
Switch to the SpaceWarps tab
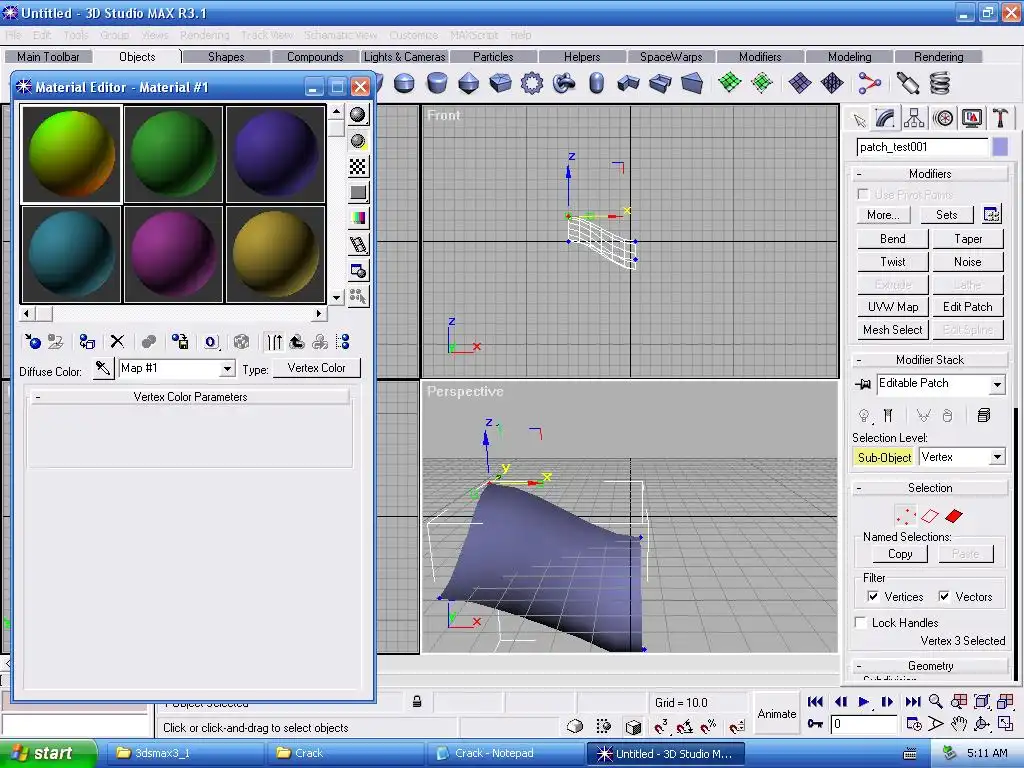coord(671,57)
